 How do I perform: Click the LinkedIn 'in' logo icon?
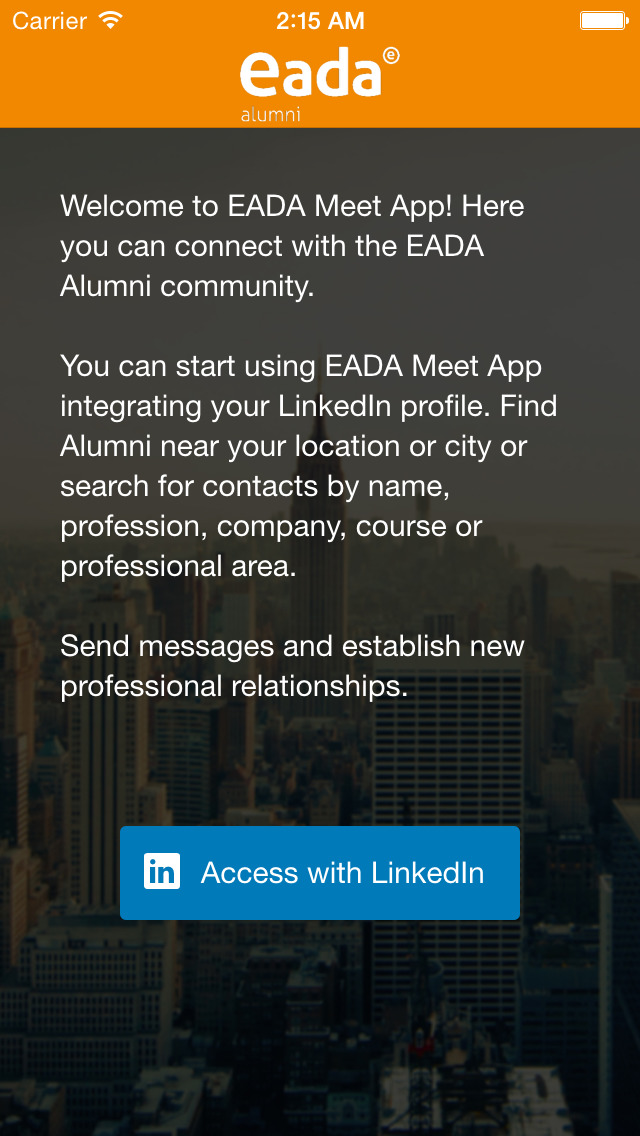point(162,872)
